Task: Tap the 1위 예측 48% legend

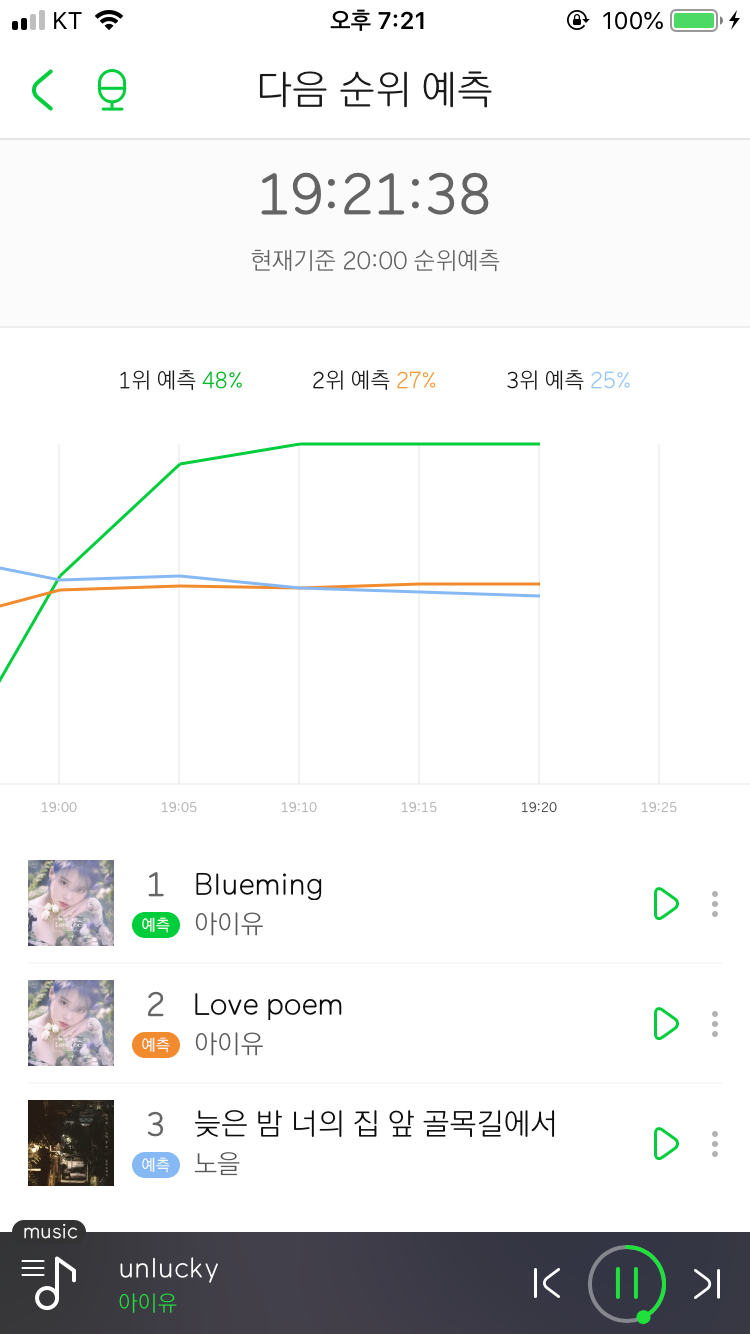Action: click(181, 380)
